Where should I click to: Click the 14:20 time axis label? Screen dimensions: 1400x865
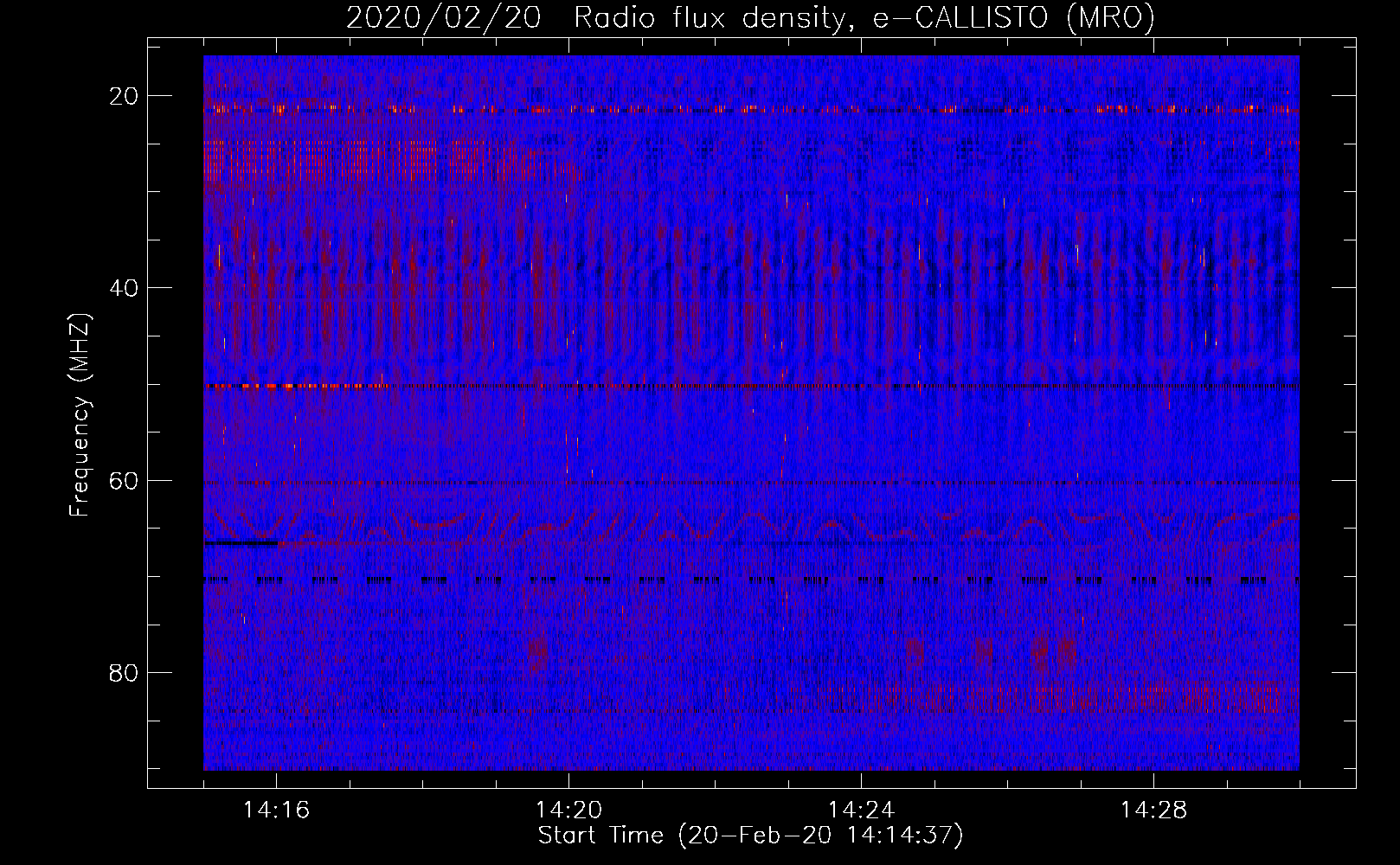click(568, 811)
